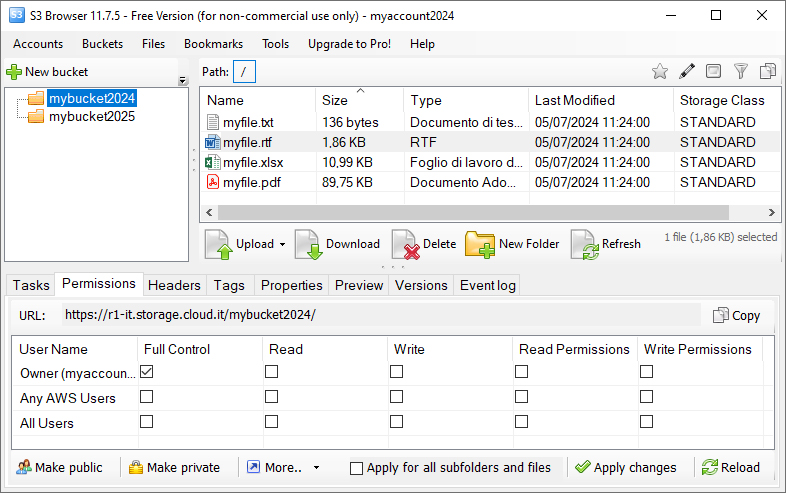786x493 pixels.
Task: Check Read for Any AWS Users
Action: point(271,397)
